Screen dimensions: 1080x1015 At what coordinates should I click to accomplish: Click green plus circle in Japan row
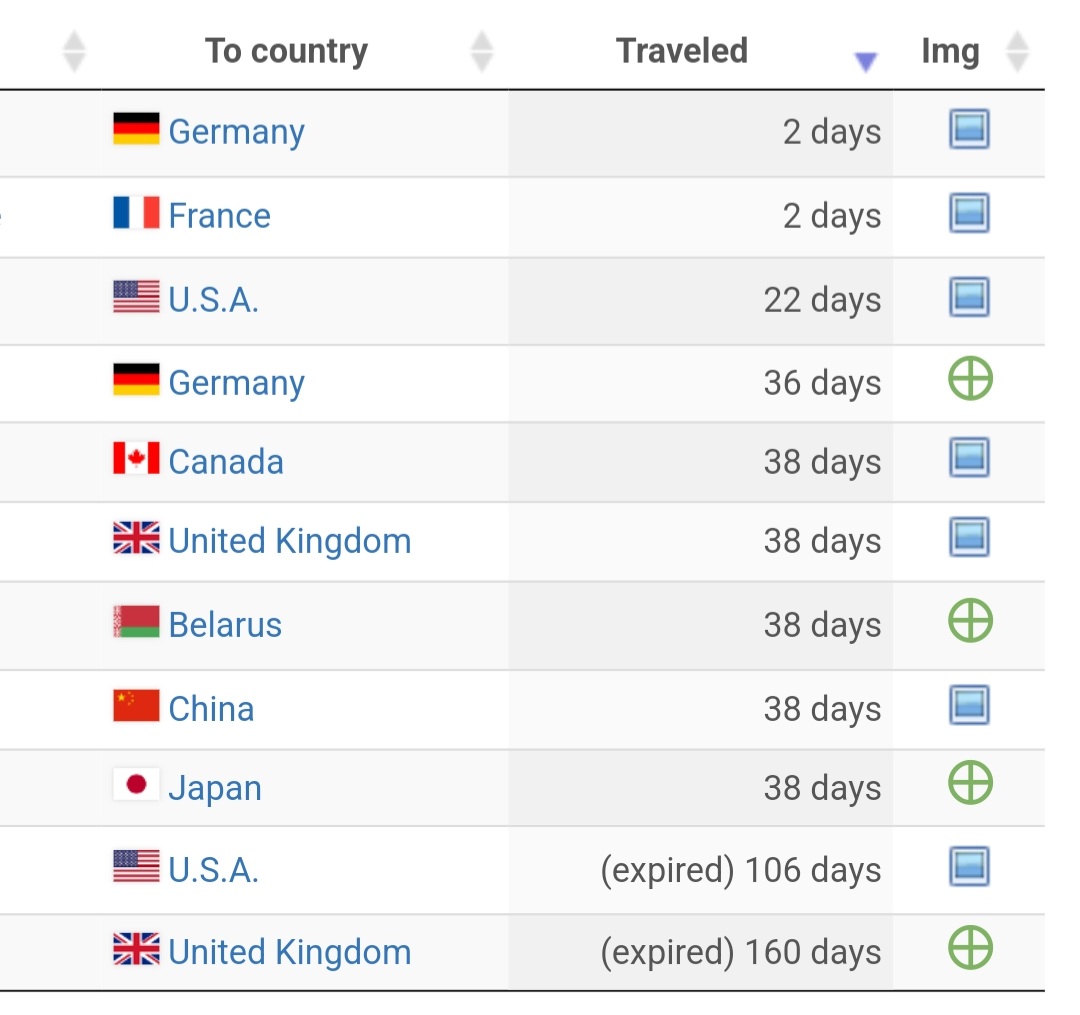970,782
